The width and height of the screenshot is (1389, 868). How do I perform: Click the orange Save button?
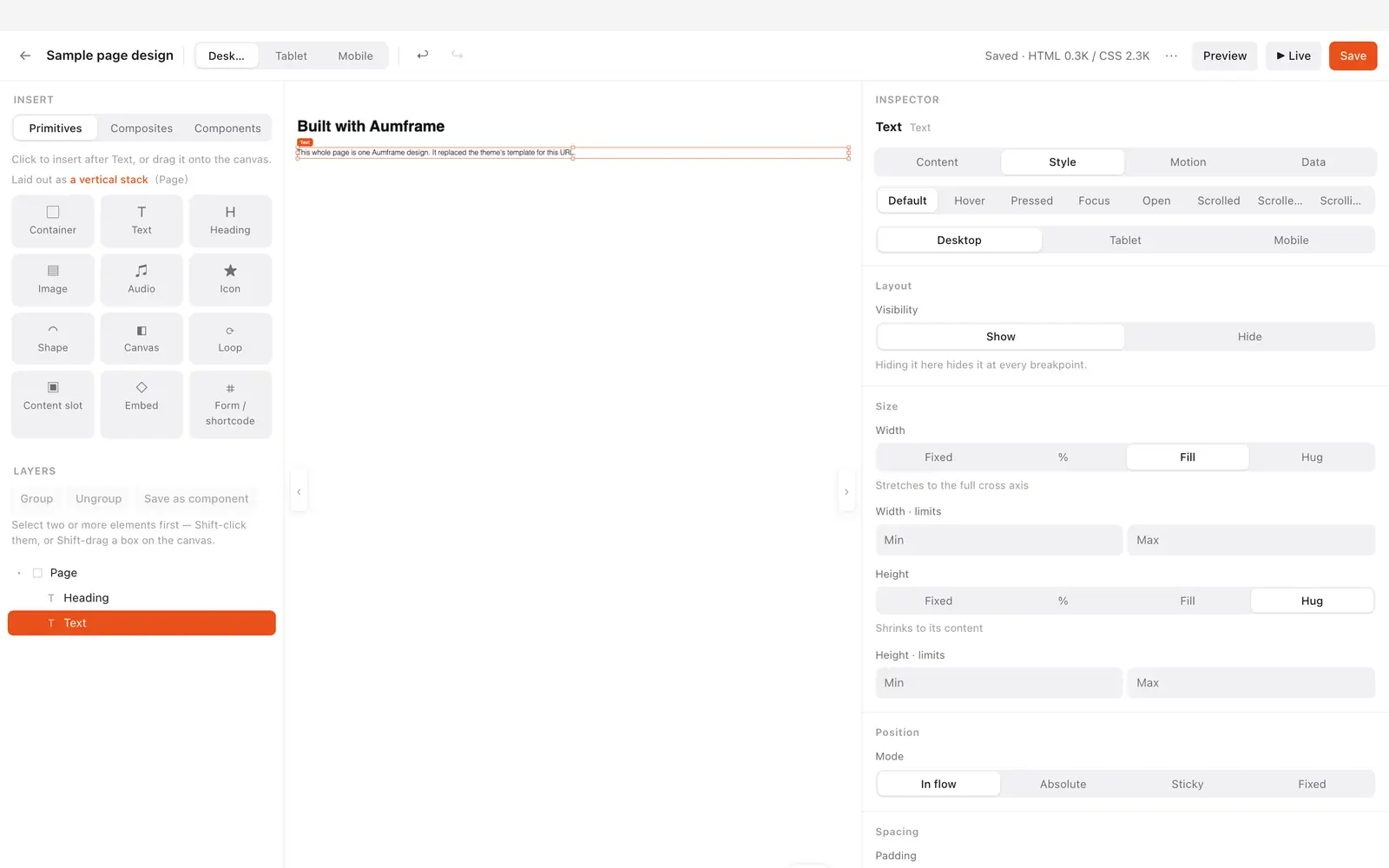pos(1353,56)
